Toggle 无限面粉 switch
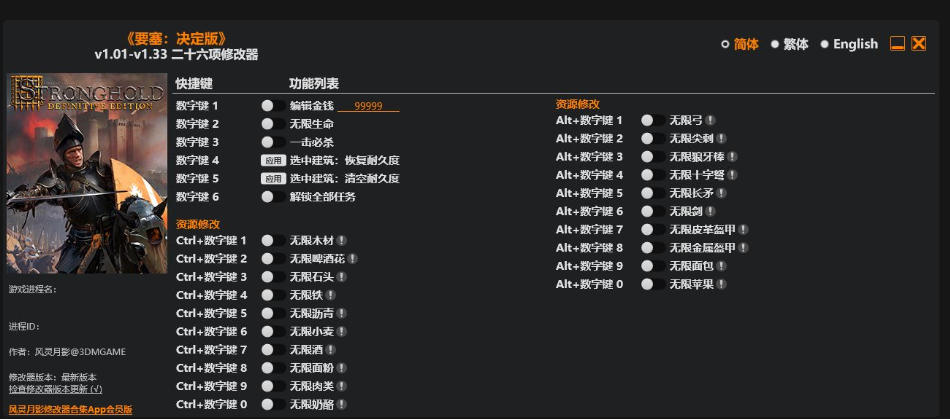The image size is (950, 419). 273,368
